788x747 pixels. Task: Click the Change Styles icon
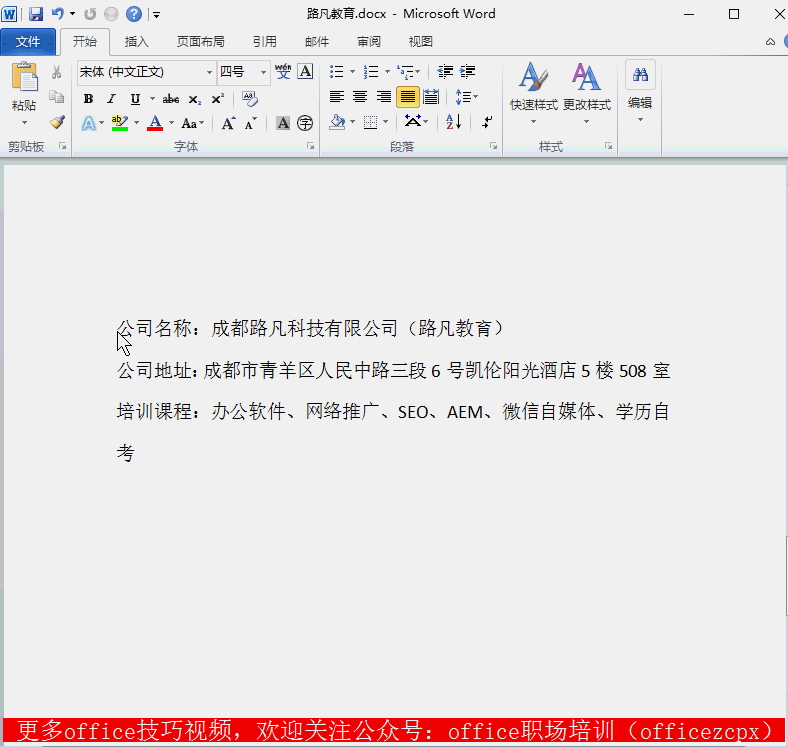[586, 77]
